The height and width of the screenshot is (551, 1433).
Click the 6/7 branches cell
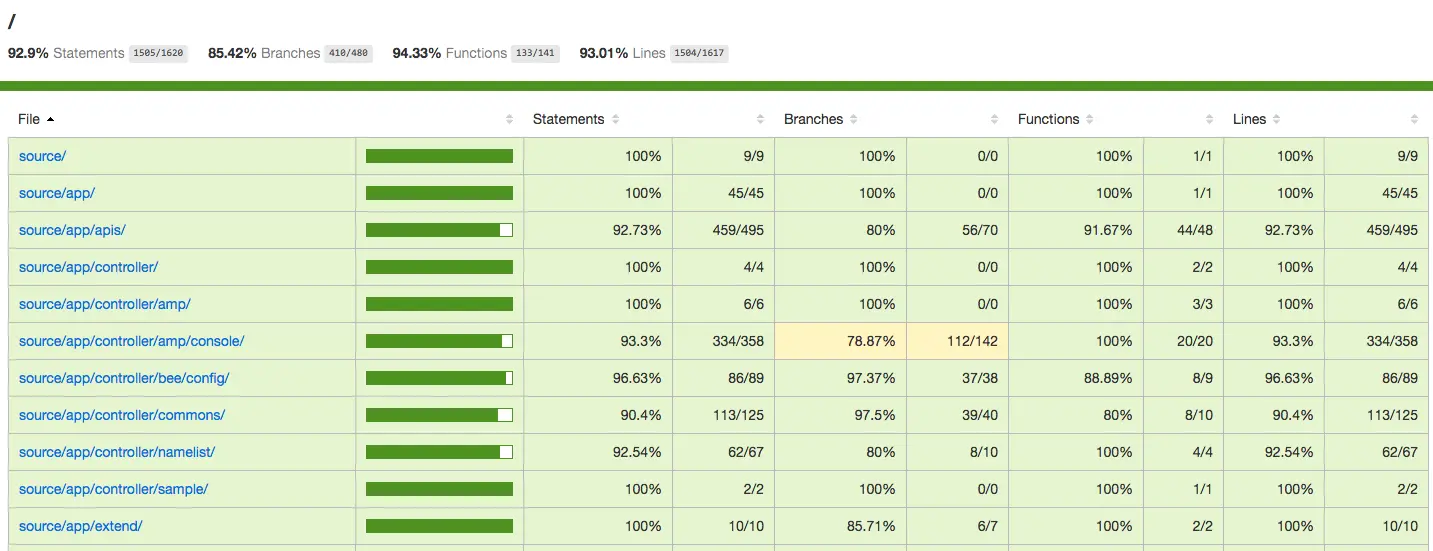(958, 526)
